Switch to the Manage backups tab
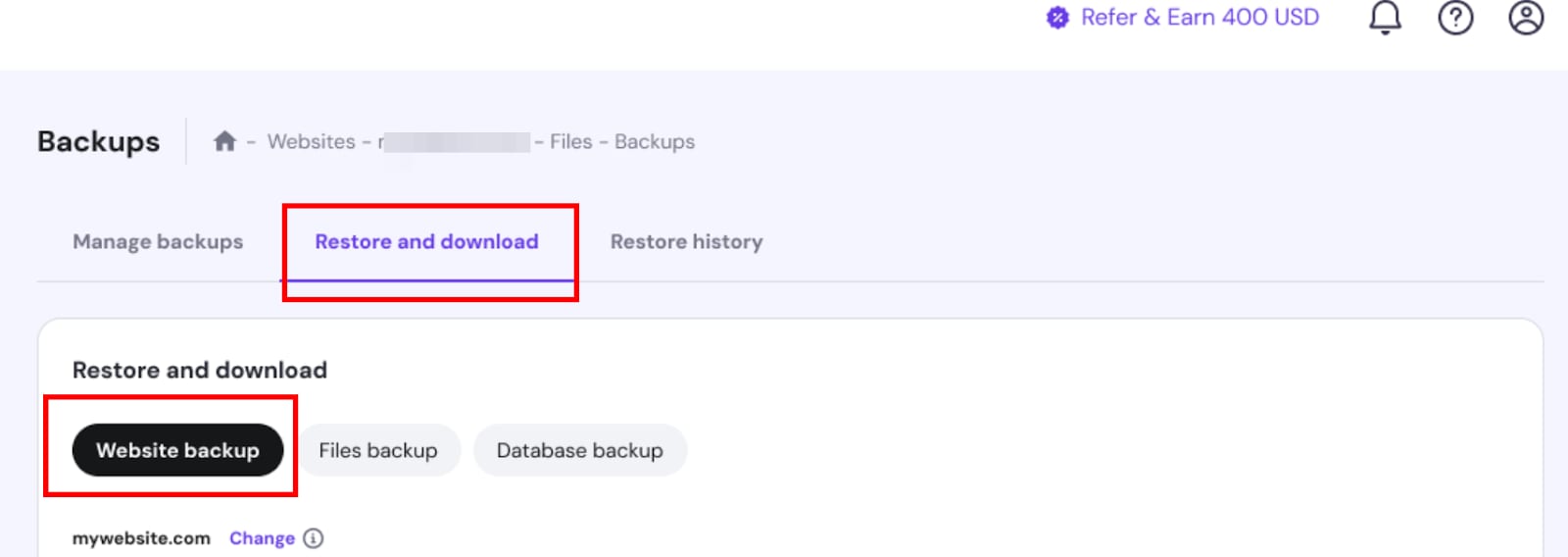 [x=158, y=241]
